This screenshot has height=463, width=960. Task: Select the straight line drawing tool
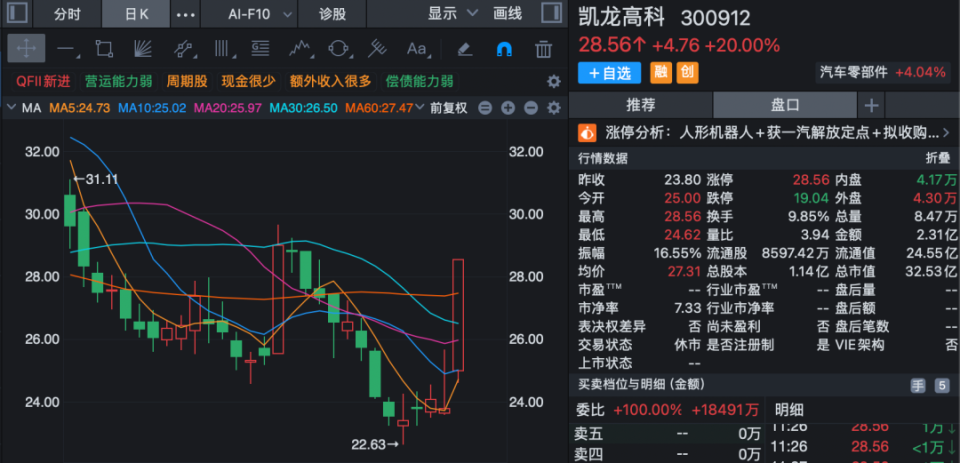click(66, 49)
